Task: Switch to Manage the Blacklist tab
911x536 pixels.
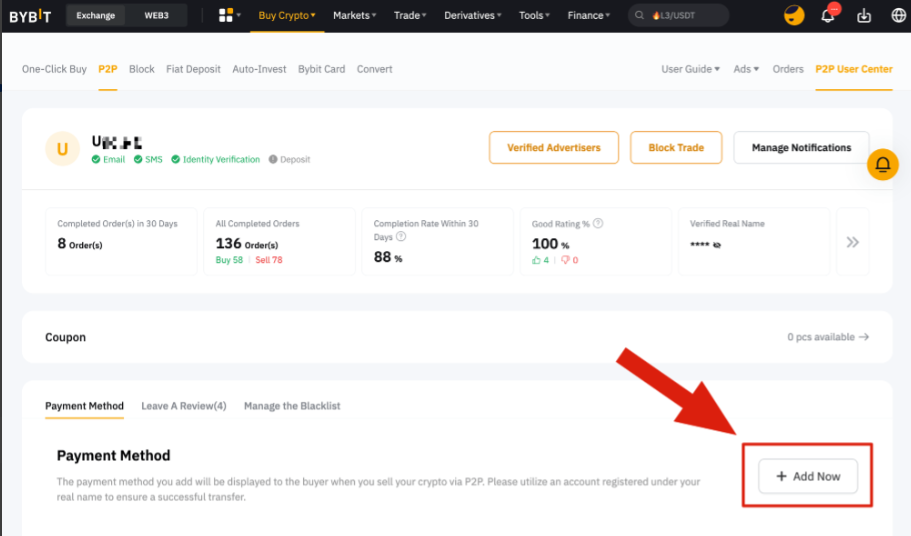Action: (292, 406)
